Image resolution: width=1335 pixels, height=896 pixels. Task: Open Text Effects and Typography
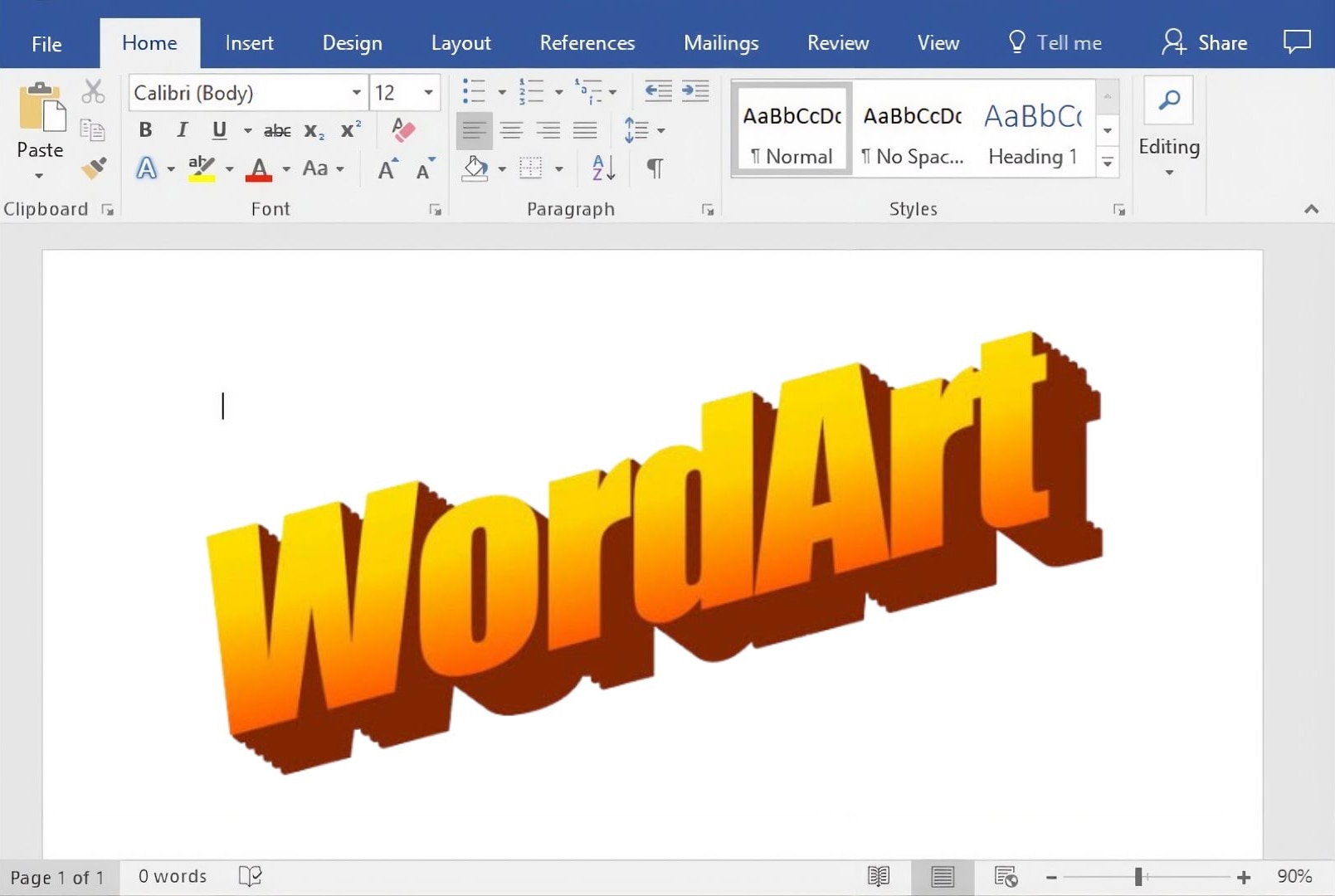click(x=147, y=168)
